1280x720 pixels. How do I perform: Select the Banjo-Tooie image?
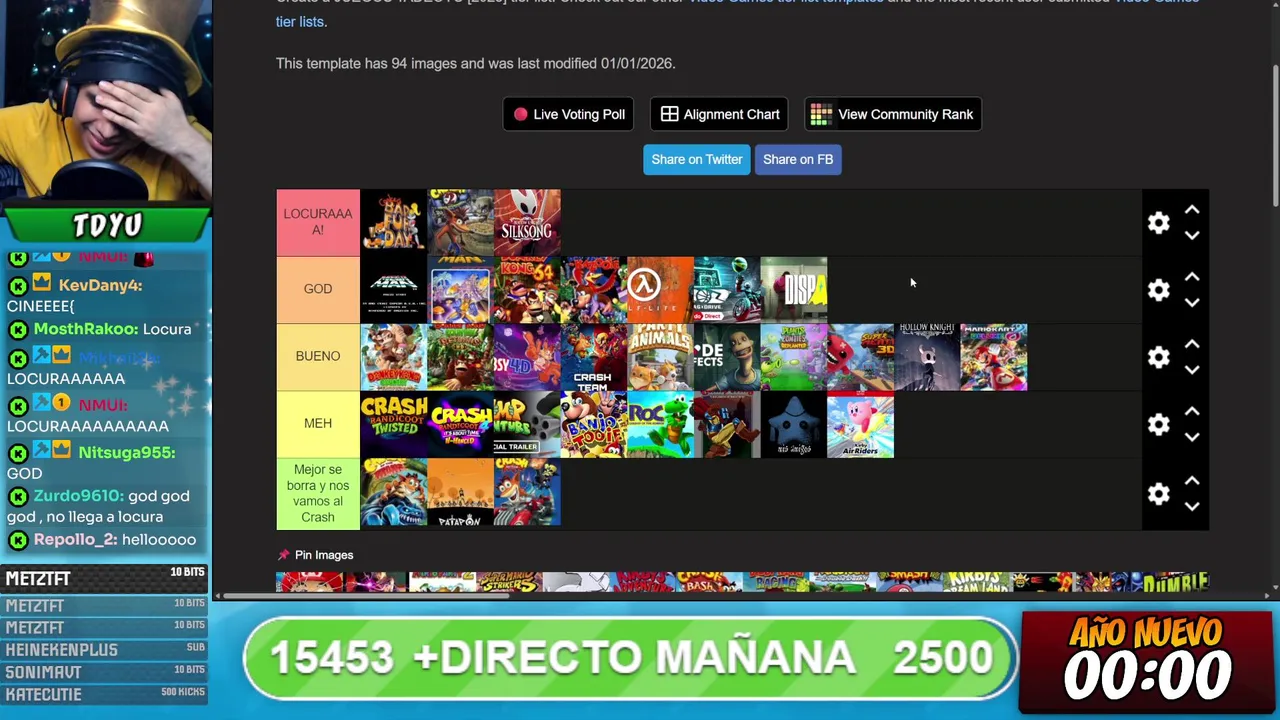point(594,424)
